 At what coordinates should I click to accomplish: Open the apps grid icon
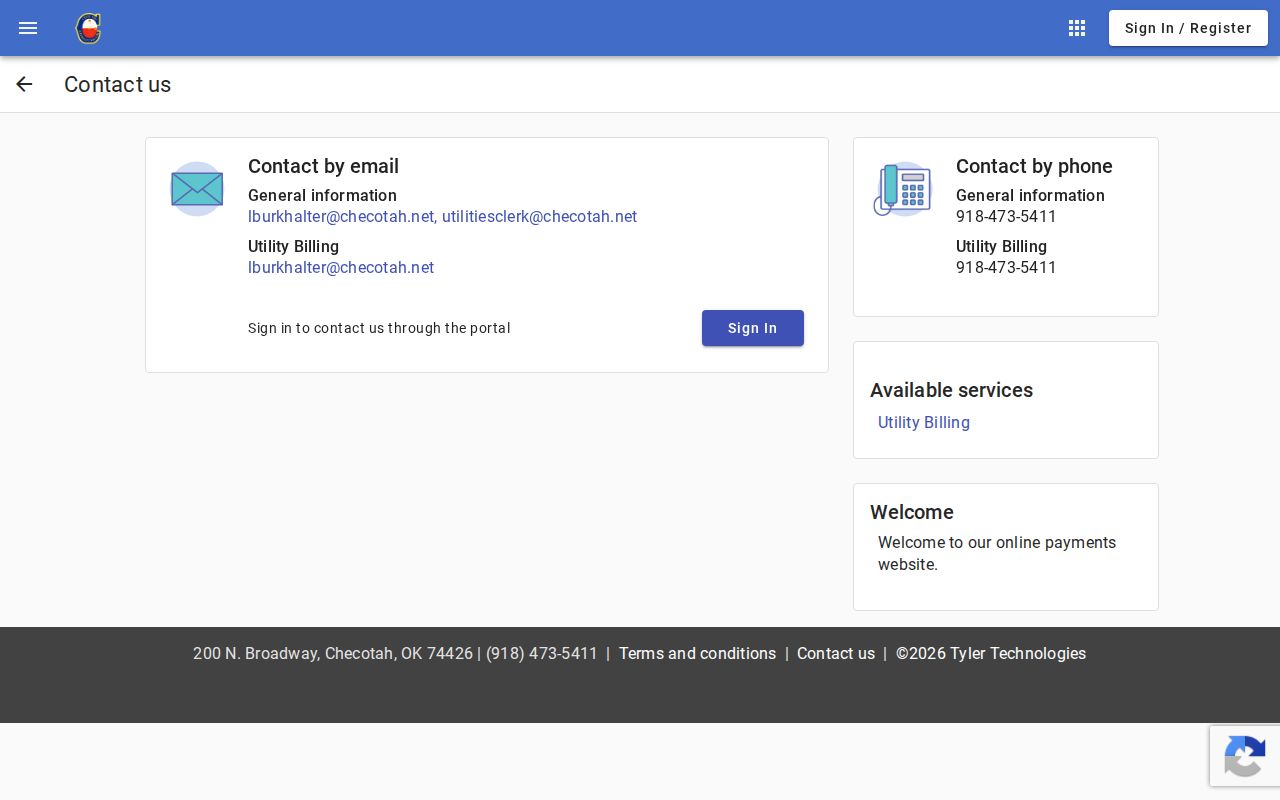coord(1077,28)
